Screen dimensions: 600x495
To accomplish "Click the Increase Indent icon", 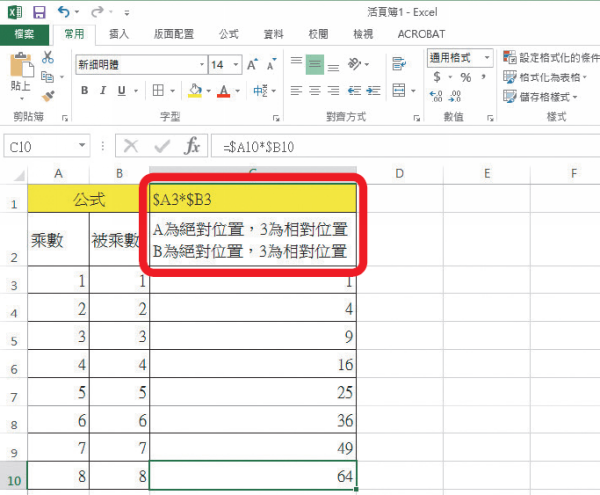I will 373,91.
